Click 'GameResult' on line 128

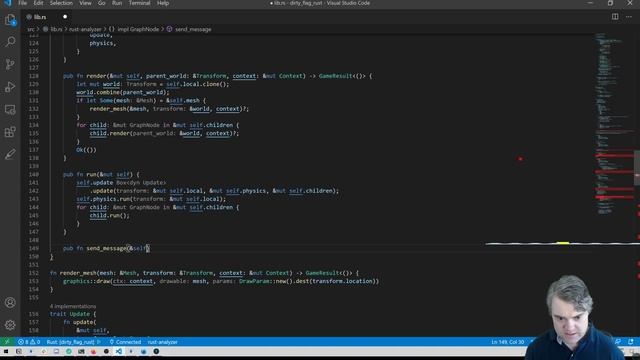coord(336,76)
